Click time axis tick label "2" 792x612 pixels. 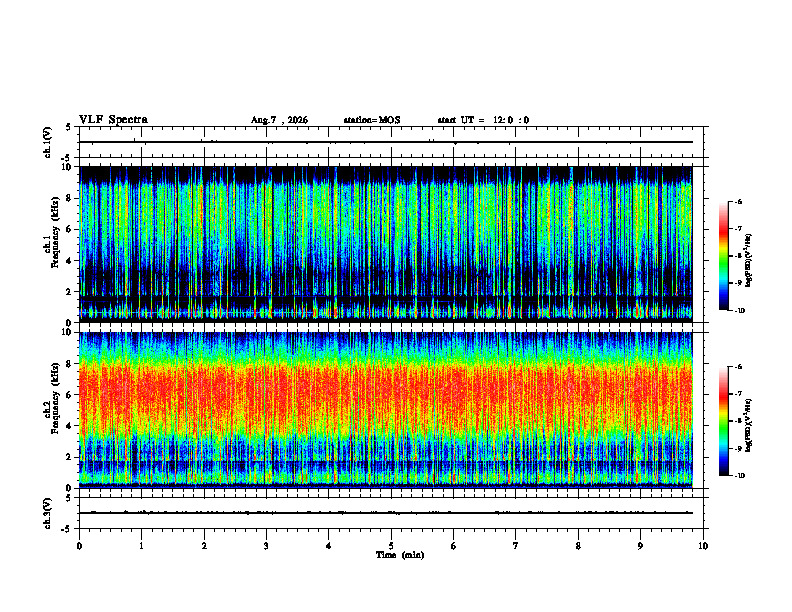point(204,546)
